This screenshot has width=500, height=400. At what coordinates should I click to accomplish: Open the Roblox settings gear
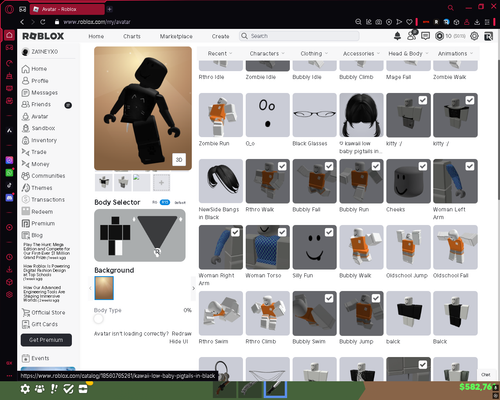tap(474, 36)
